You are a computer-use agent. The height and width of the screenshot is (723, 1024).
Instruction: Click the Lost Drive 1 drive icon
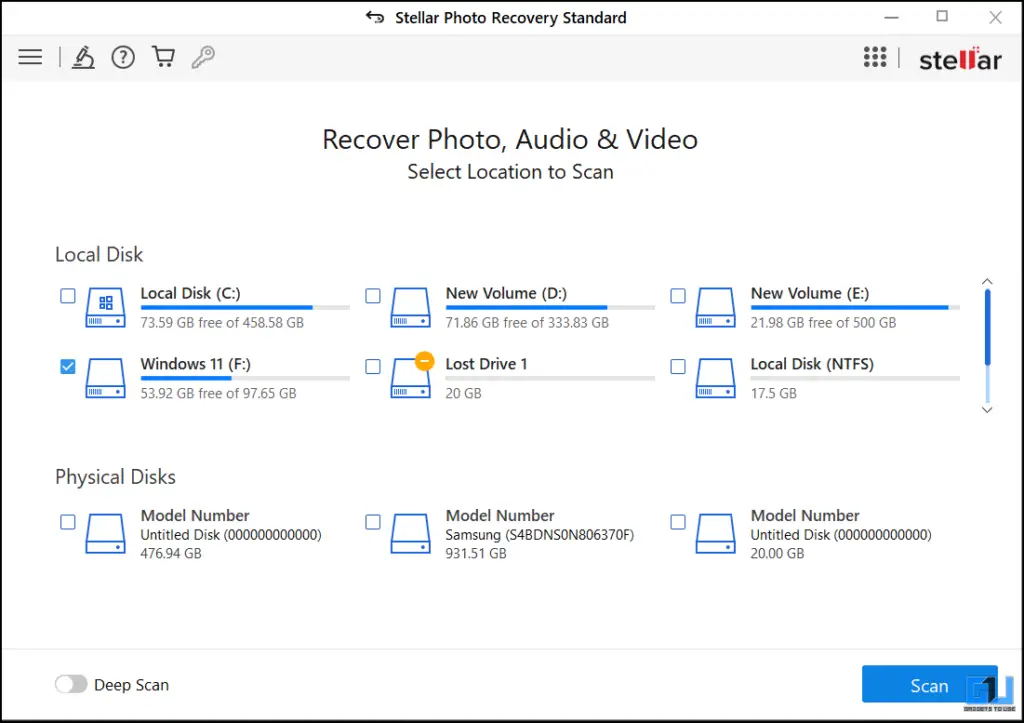coord(410,377)
